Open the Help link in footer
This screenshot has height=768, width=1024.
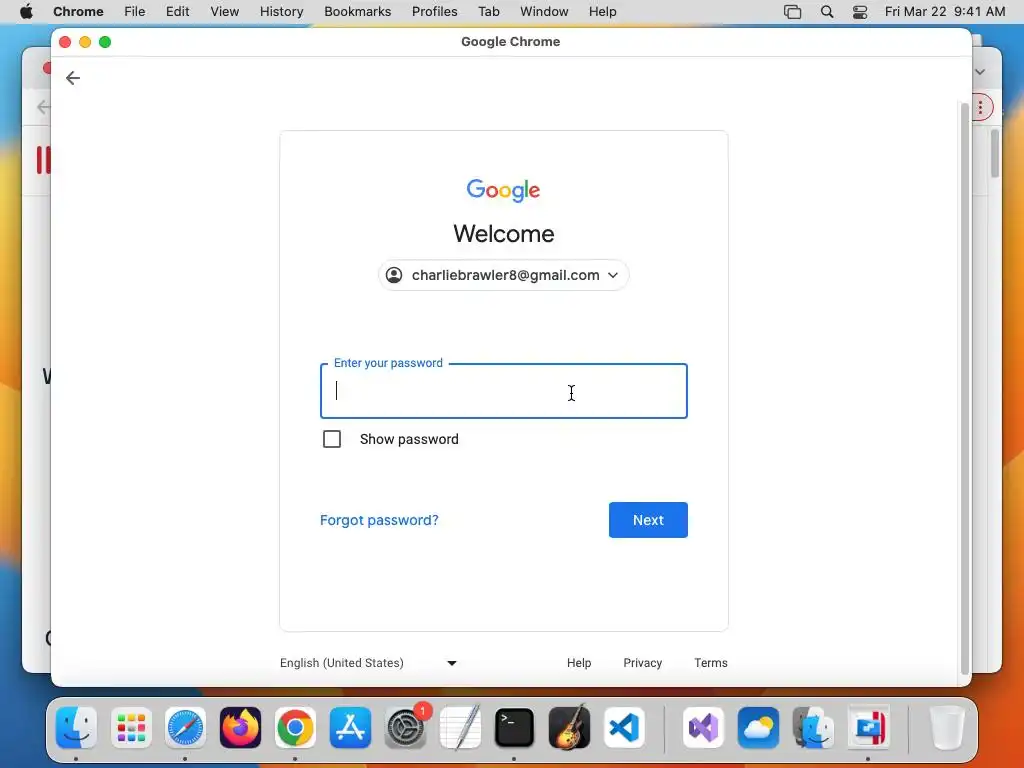[579, 663]
